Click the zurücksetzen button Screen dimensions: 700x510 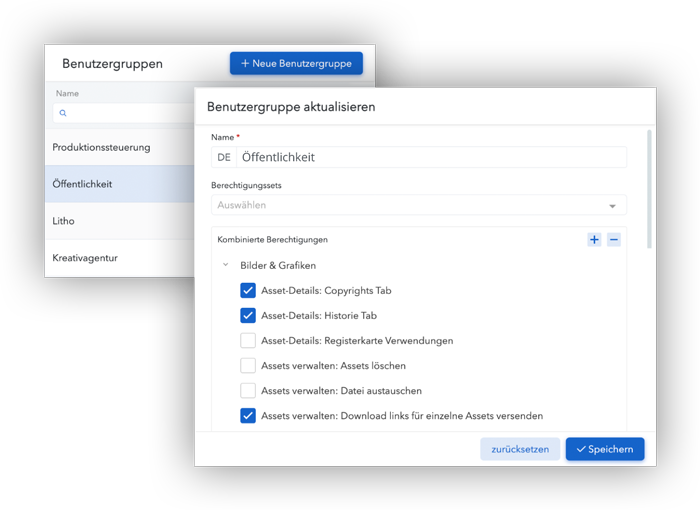(x=520, y=449)
